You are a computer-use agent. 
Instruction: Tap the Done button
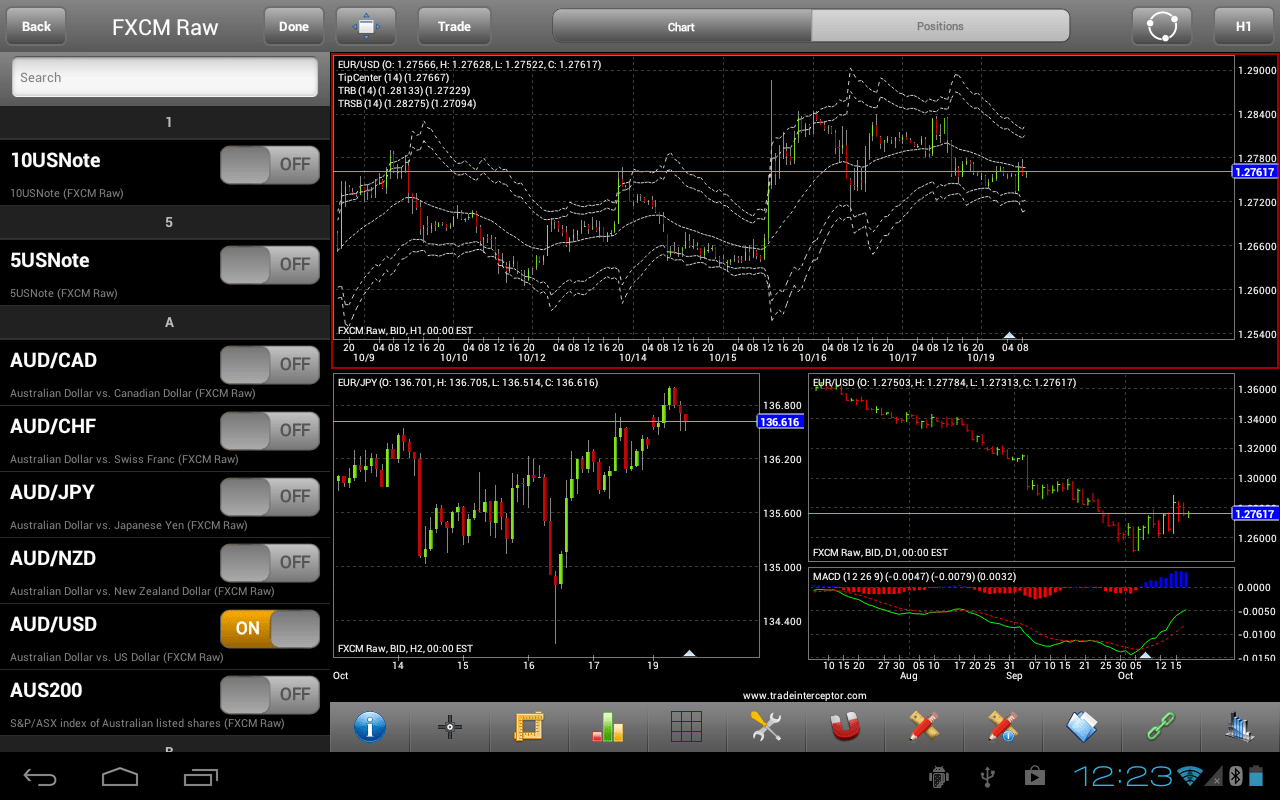(294, 26)
